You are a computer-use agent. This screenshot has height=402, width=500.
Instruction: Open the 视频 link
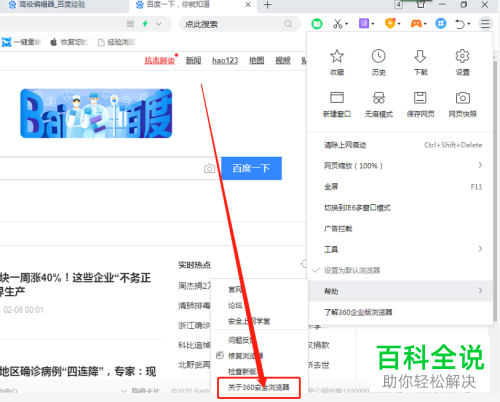tap(283, 61)
